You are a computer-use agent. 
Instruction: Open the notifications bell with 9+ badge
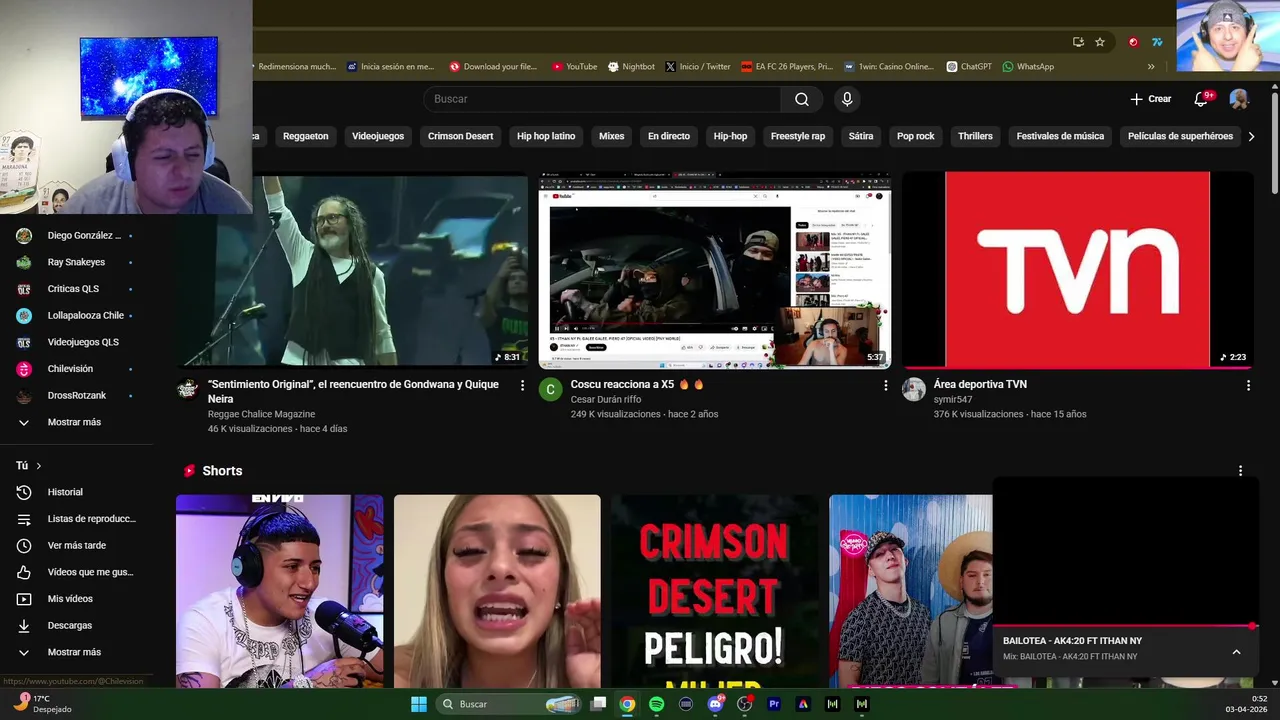coord(1203,98)
